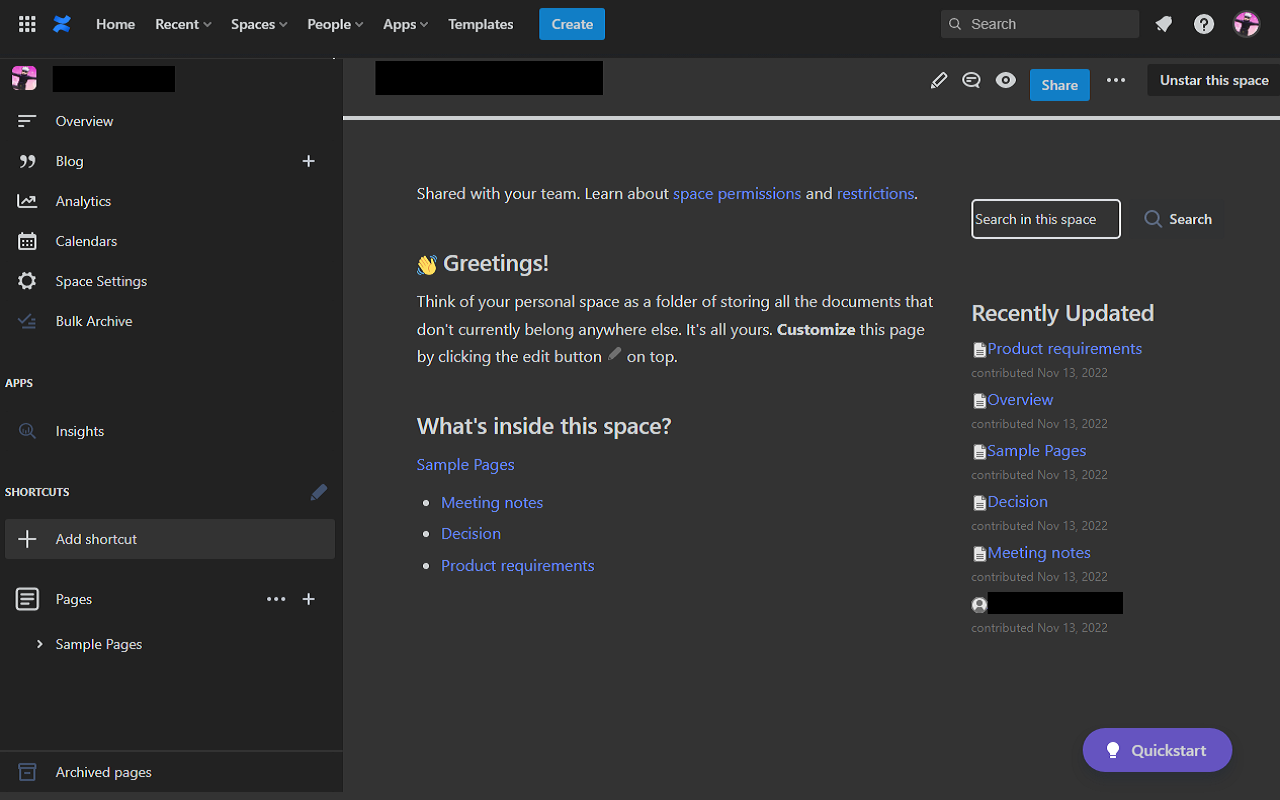Open the space permissions link

pos(737,193)
